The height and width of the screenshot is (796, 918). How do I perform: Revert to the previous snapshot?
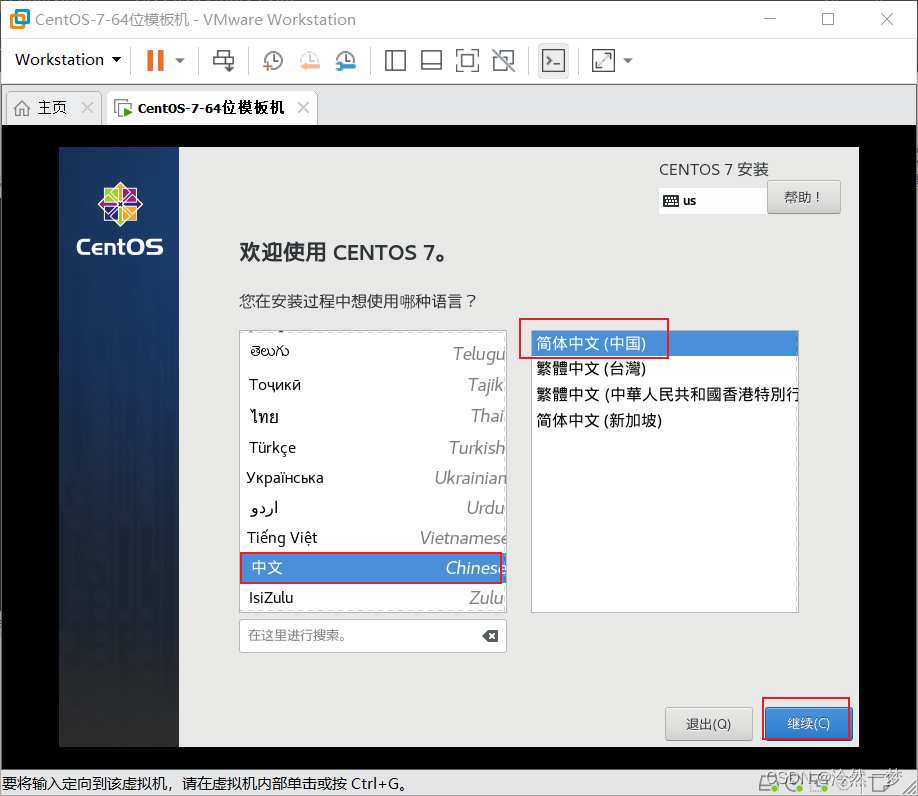coord(309,60)
